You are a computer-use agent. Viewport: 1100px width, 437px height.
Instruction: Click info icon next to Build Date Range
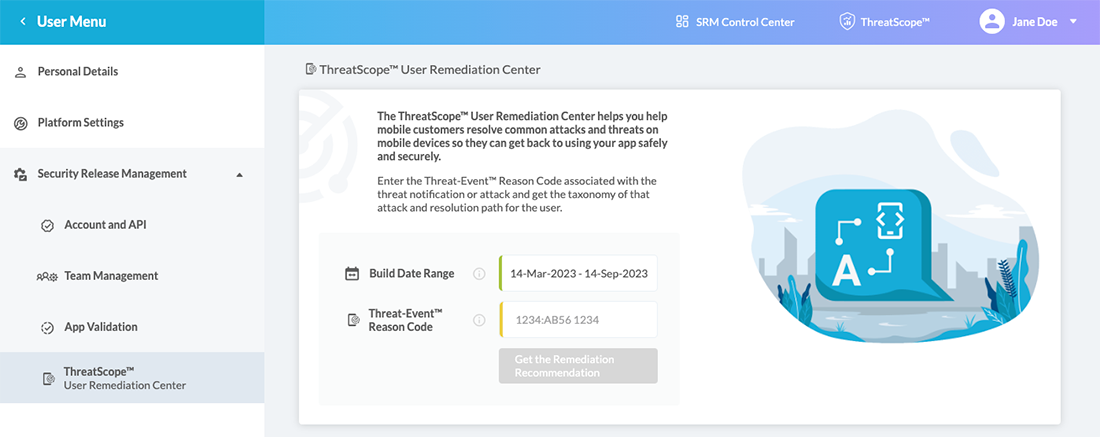(479, 274)
